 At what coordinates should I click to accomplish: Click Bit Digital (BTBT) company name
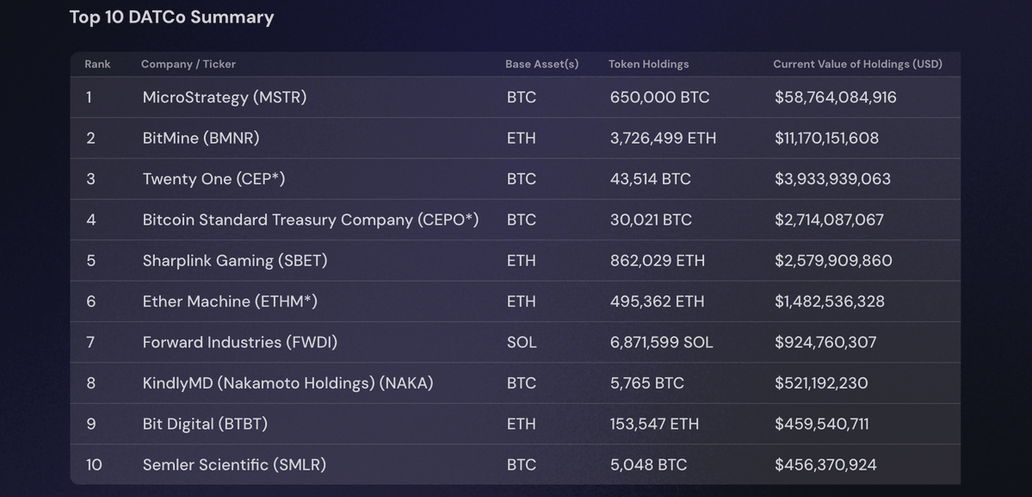click(204, 424)
